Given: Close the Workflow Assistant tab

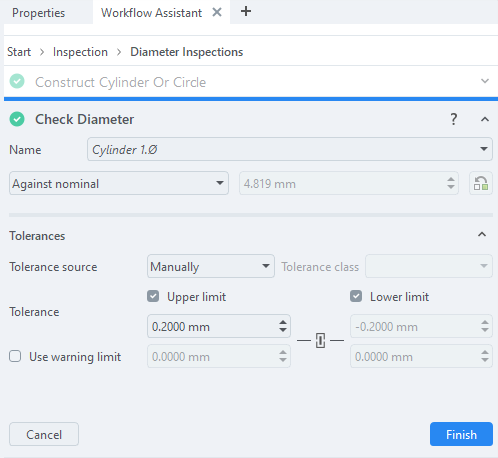Looking at the screenshot, I should [x=217, y=12].
